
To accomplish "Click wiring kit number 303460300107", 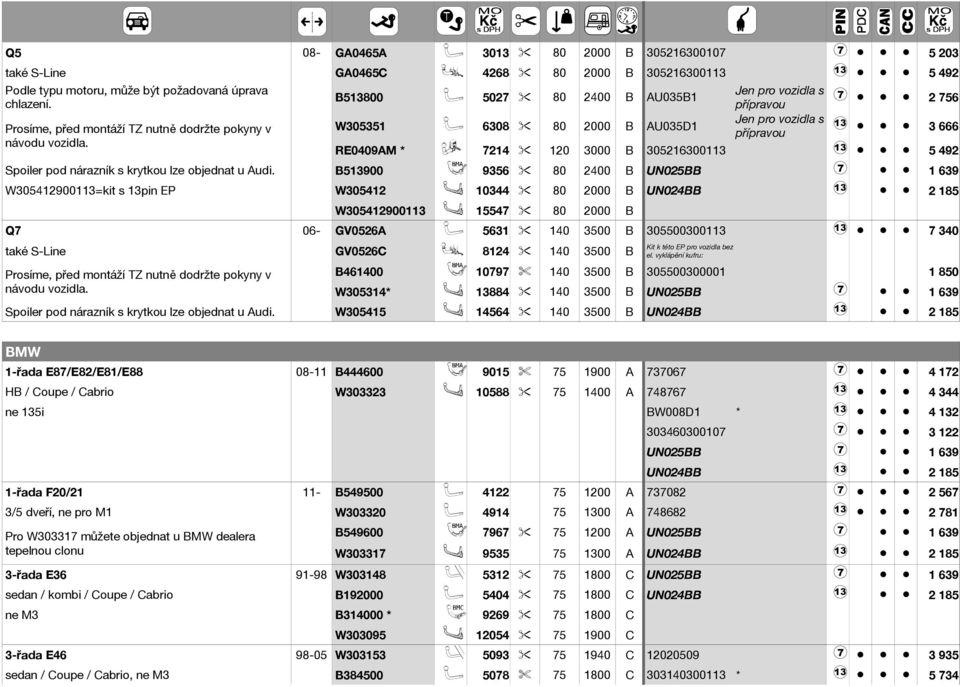I will click(686, 432).
